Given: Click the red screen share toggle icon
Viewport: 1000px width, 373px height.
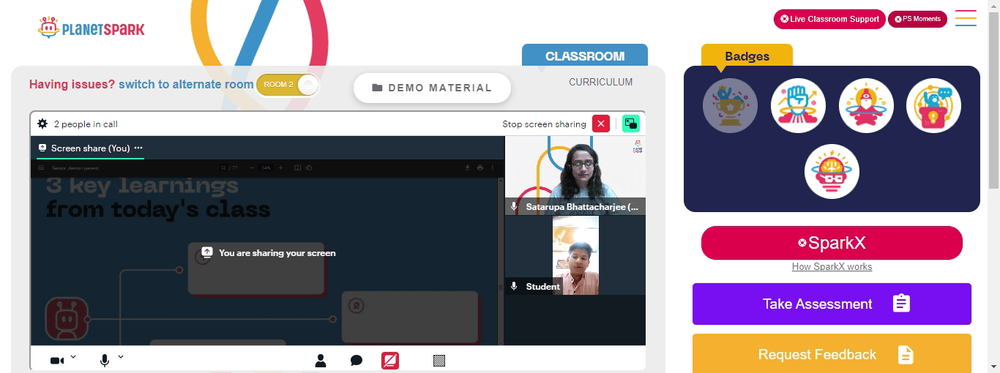Looking at the screenshot, I should tap(390, 361).
